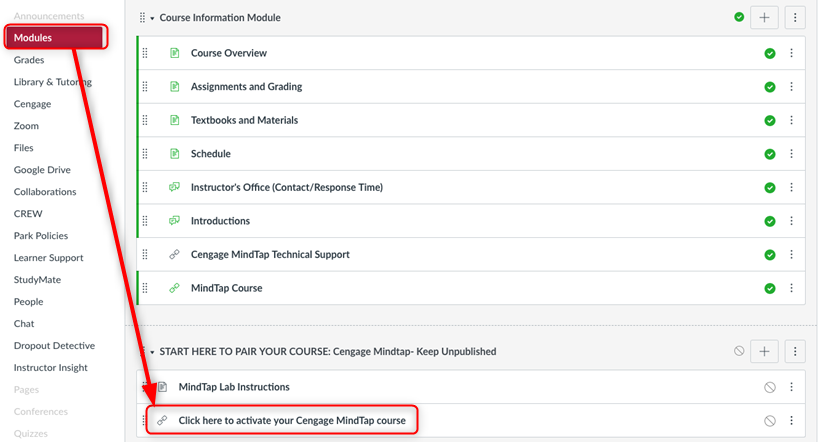Click the link icon beside Click here to activate
The width and height of the screenshot is (826, 442).
162,420
